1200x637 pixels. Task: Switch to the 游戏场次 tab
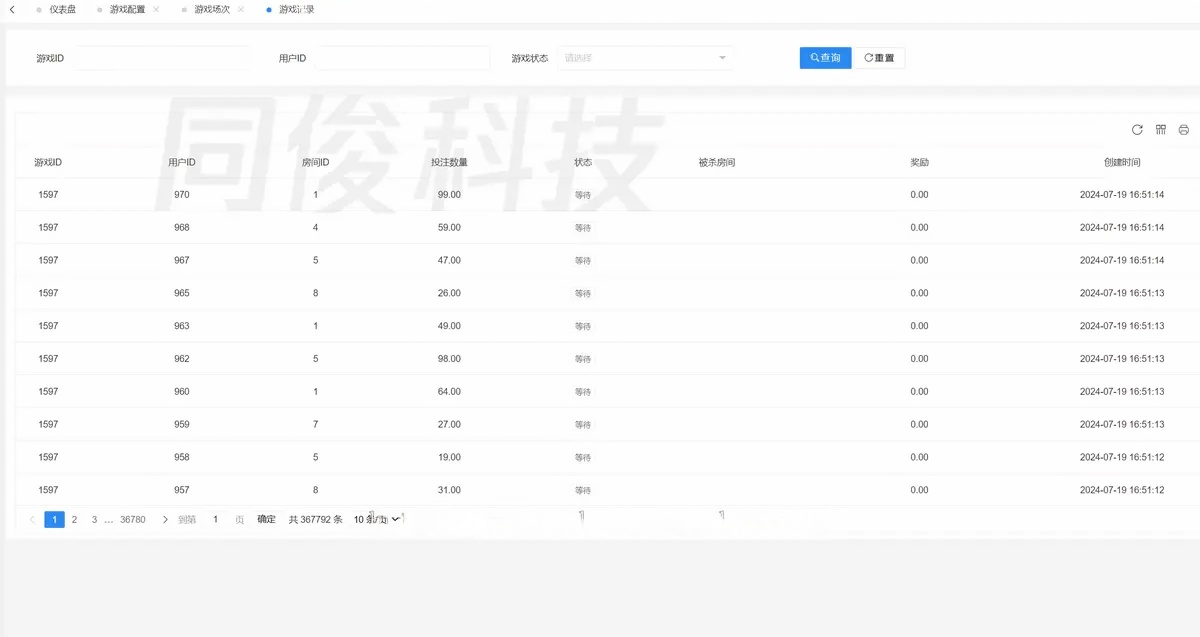click(211, 9)
